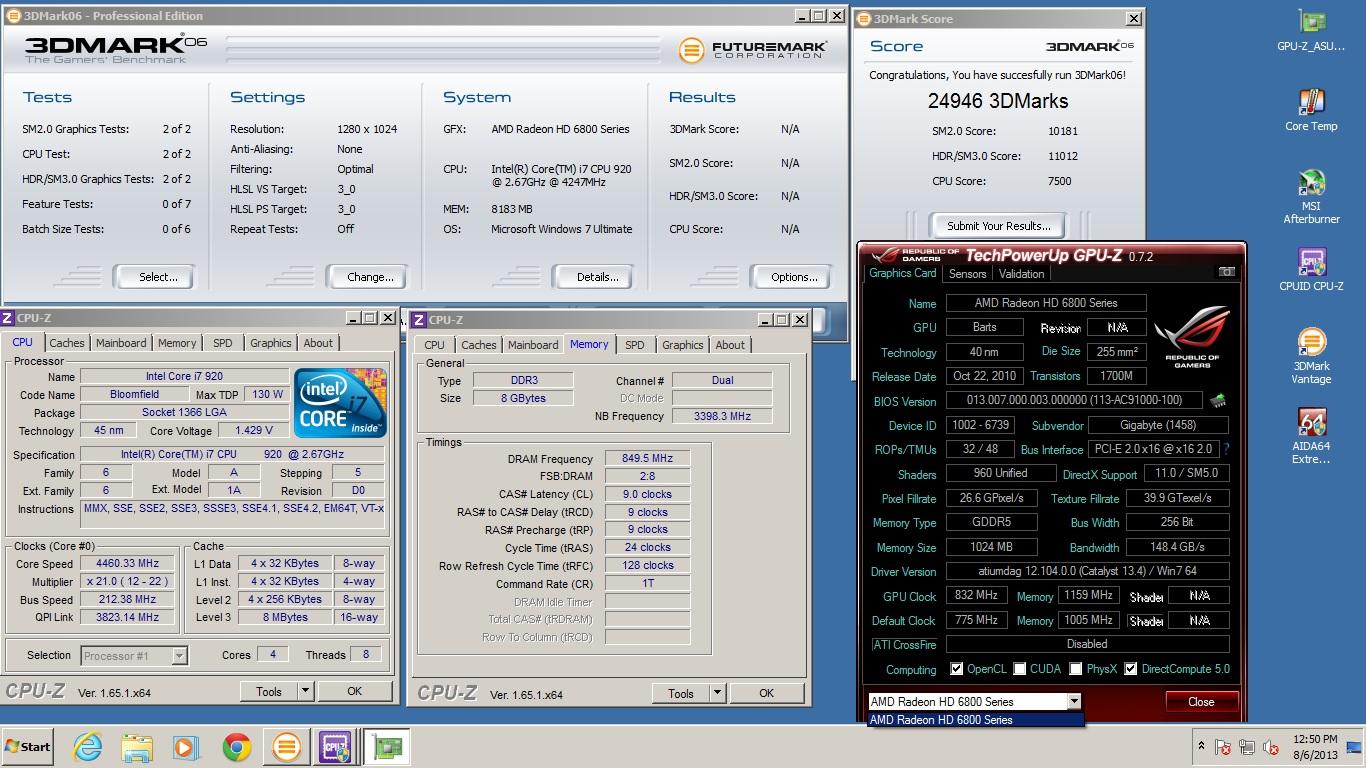This screenshot has width=1366, height=768.
Task: Click the DRAM Frequency value field
Action: pos(647,458)
